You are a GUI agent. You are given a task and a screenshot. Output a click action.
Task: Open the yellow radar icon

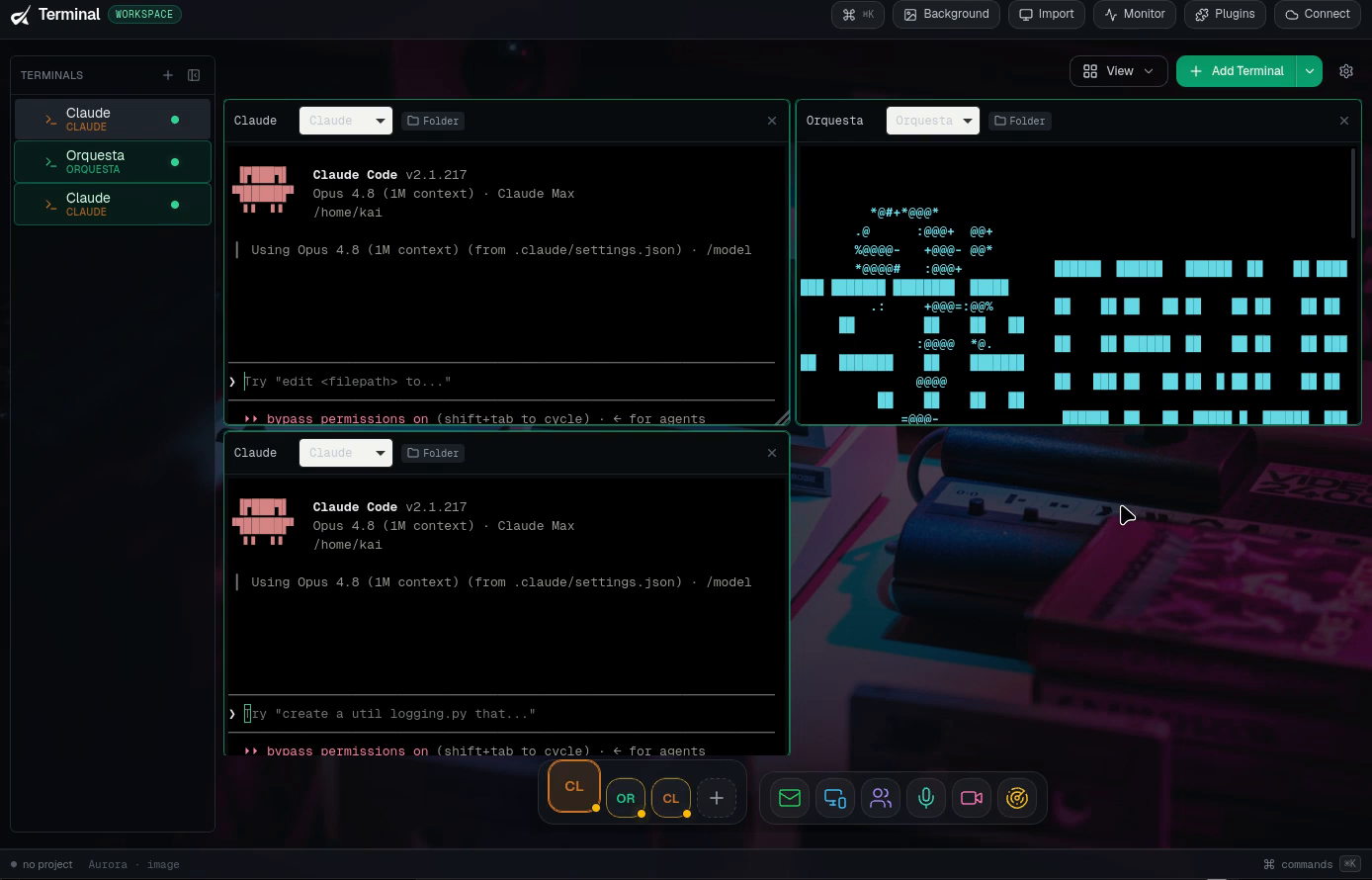click(1017, 798)
